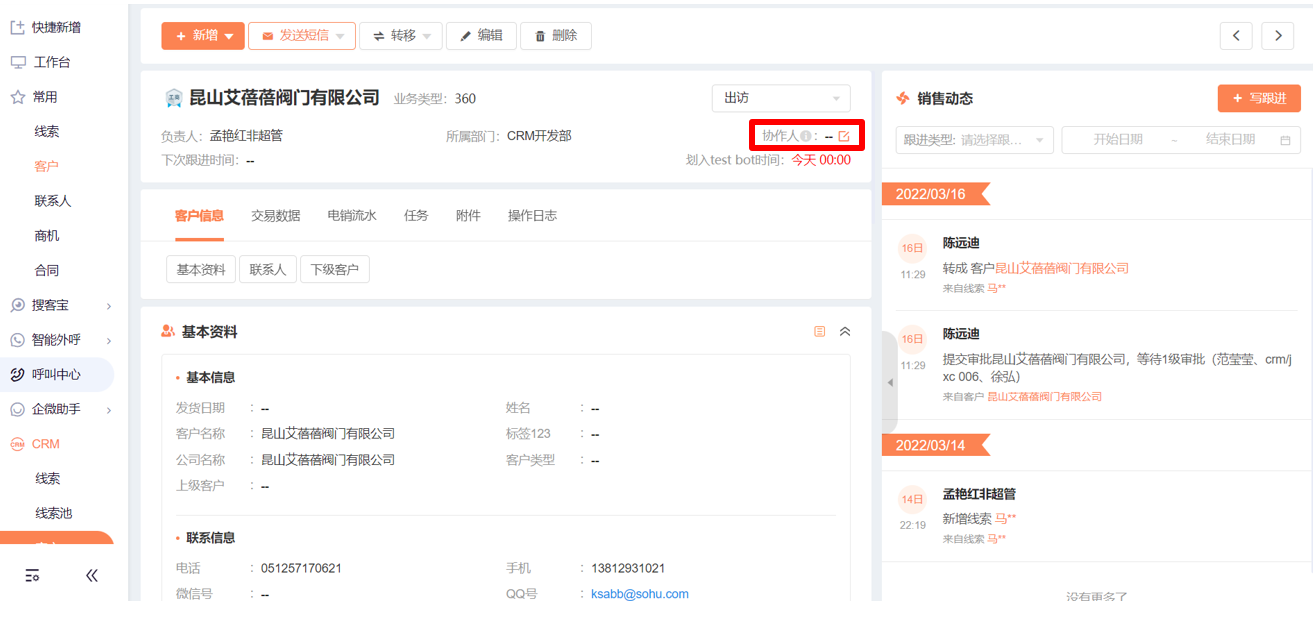Screen dimensions: 1313x621
Task: Switch to the 任务 tab
Action: [416, 215]
